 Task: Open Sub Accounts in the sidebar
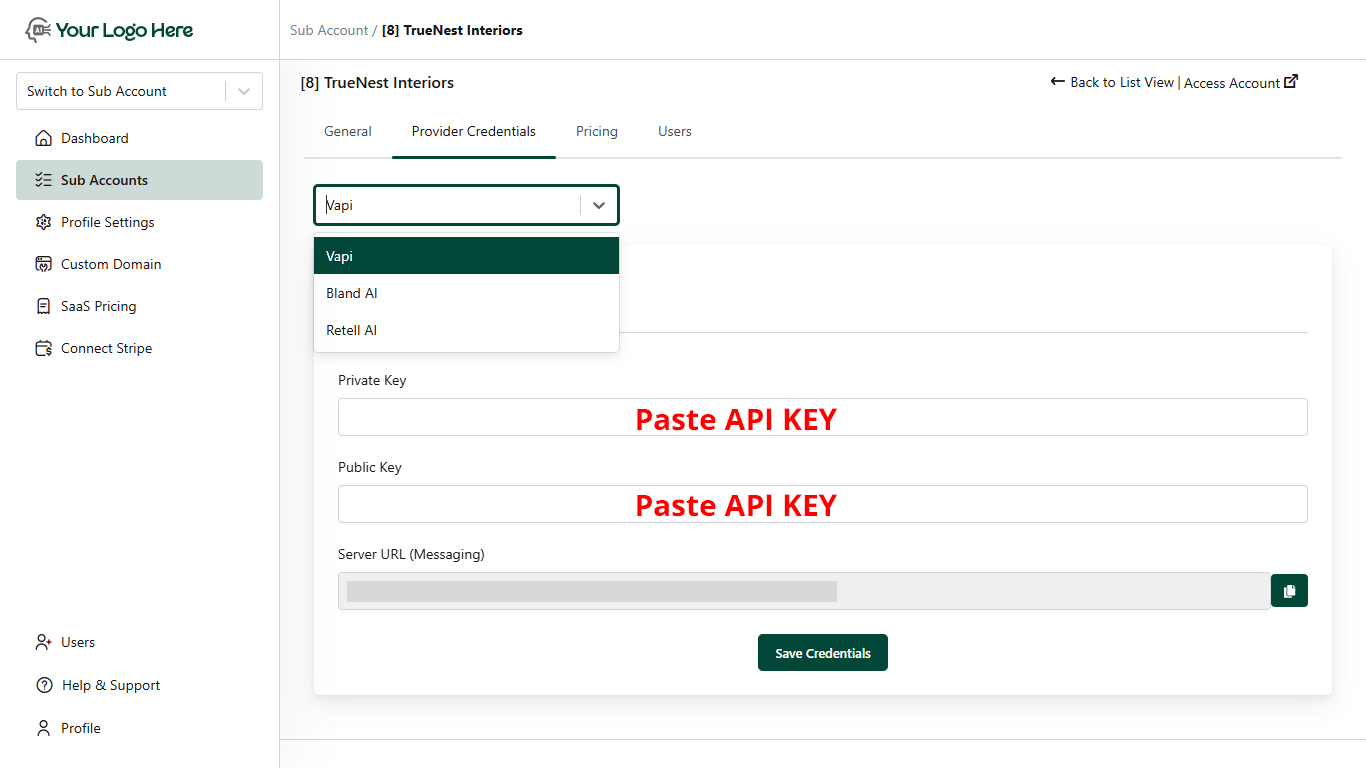tap(139, 180)
